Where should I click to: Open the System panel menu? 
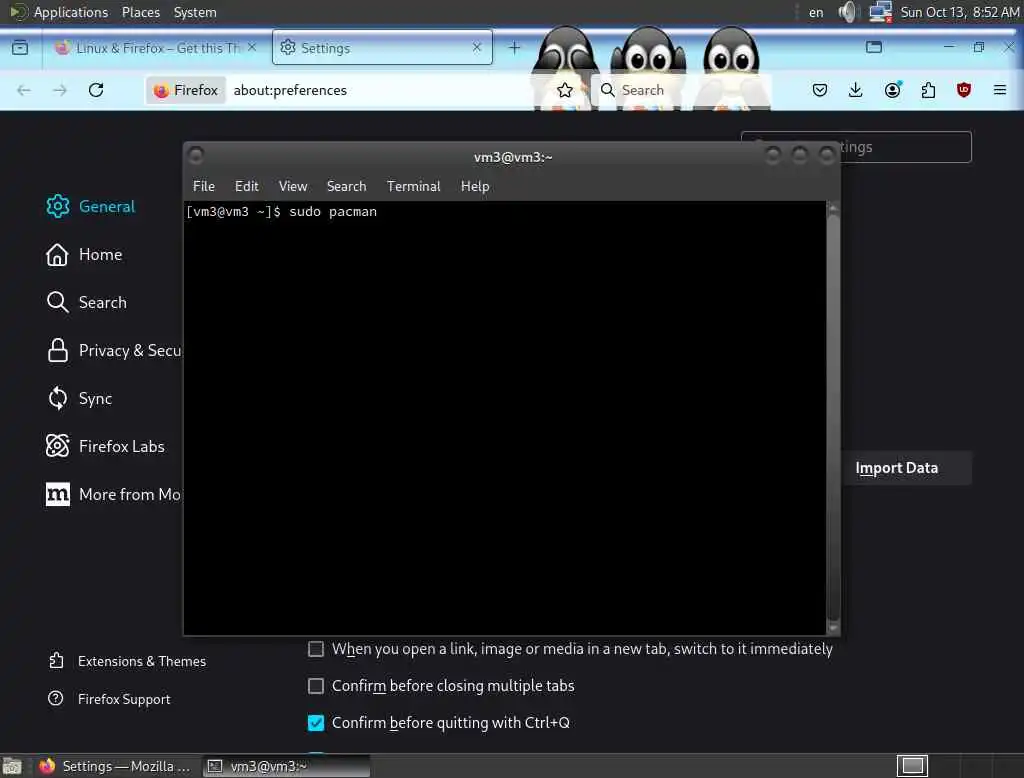(195, 12)
